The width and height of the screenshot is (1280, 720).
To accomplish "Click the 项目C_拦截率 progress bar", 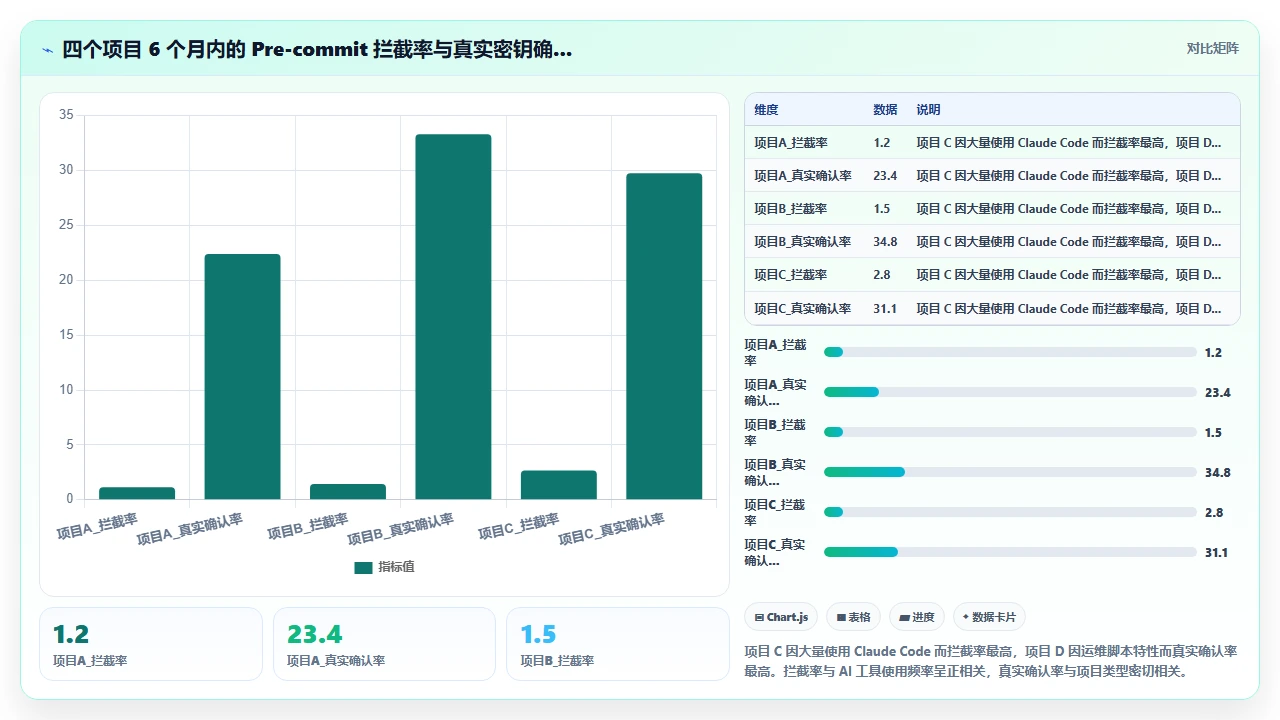I will click(1010, 512).
